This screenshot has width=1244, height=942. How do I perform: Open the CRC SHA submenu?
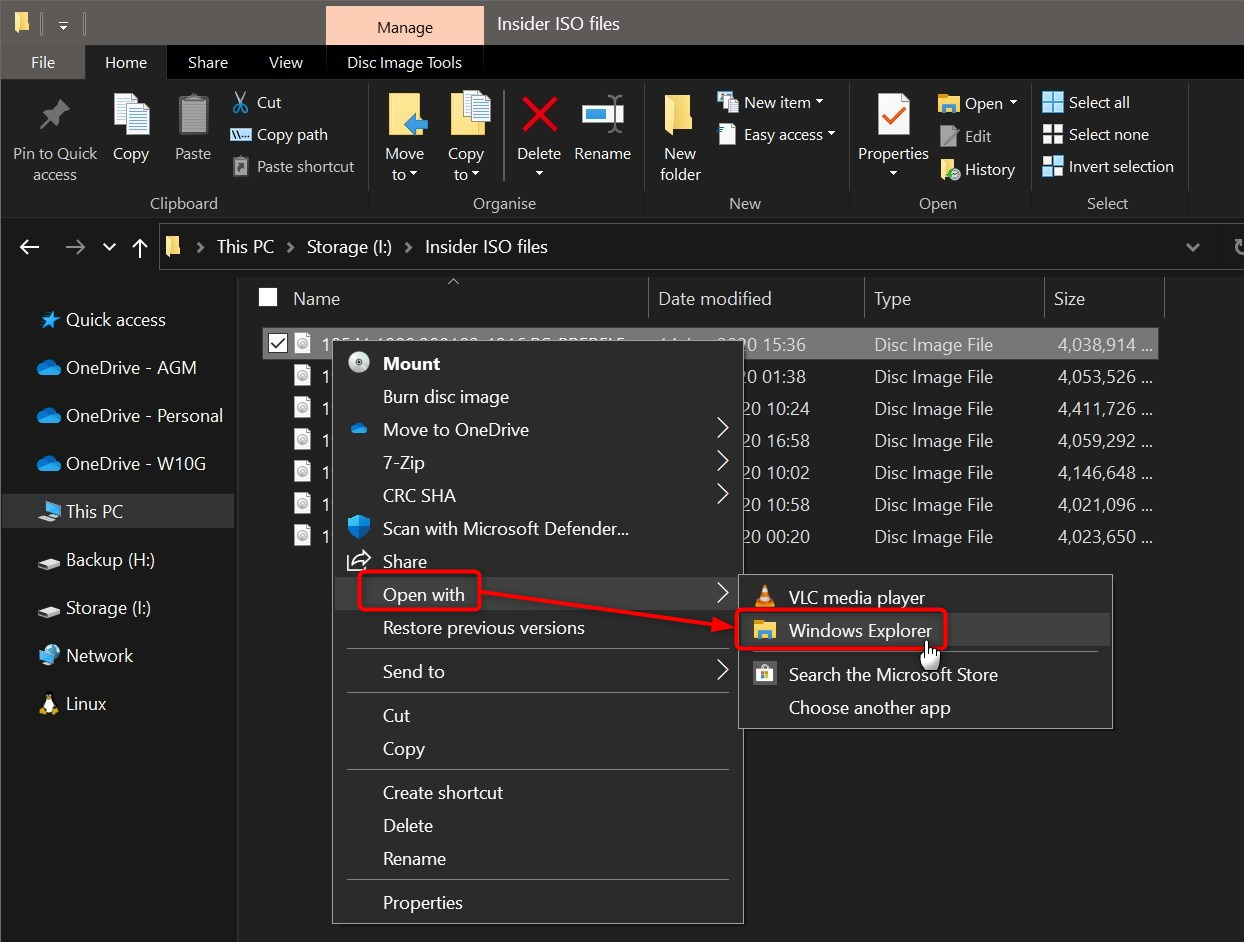click(538, 496)
